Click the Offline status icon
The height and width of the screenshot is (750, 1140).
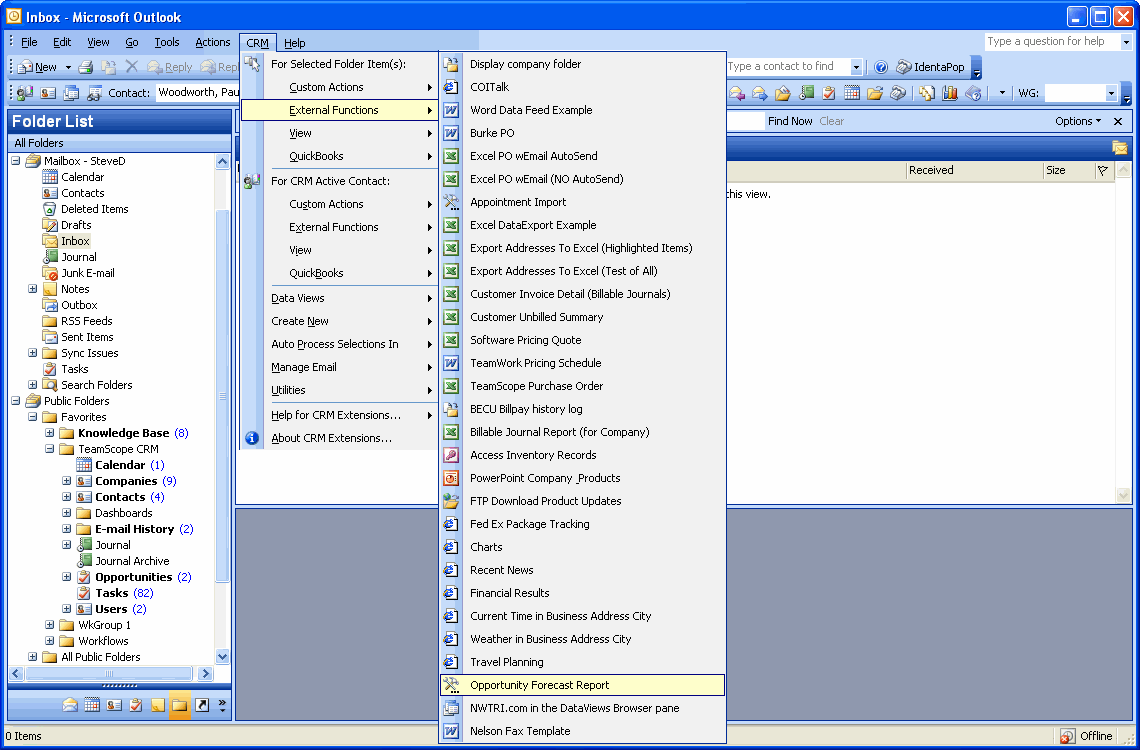1067,735
